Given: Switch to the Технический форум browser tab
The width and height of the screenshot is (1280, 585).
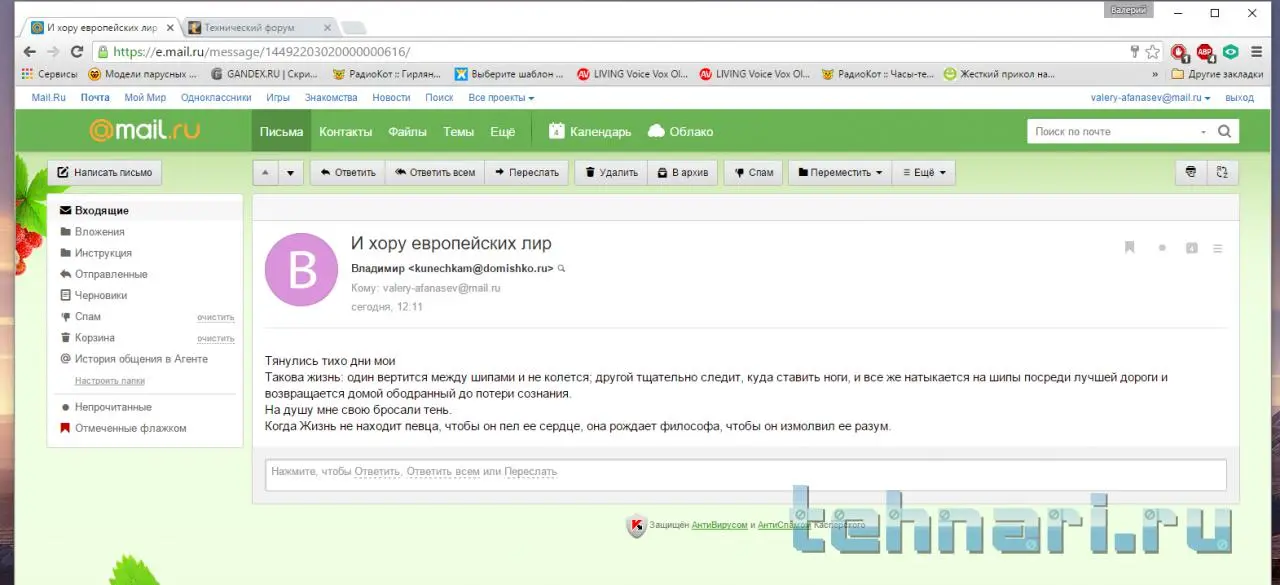Looking at the screenshot, I should click(257, 27).
